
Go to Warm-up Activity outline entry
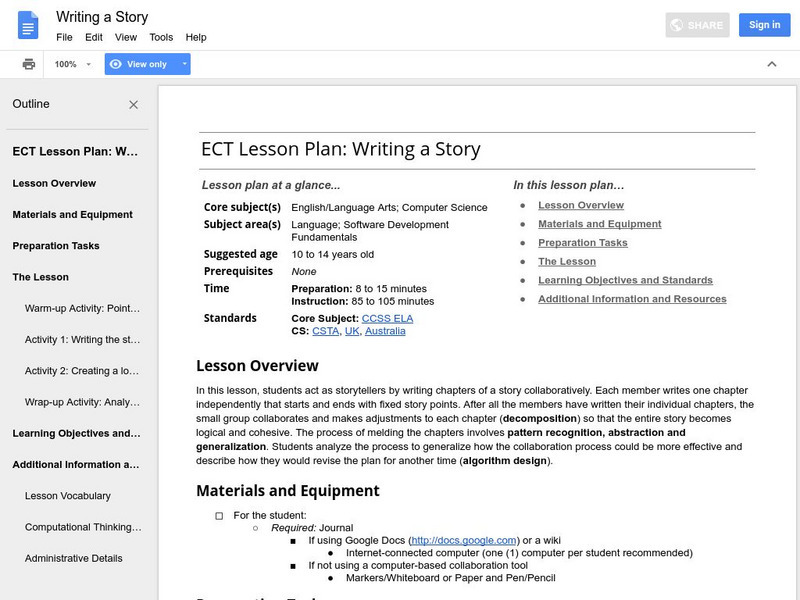82,308
